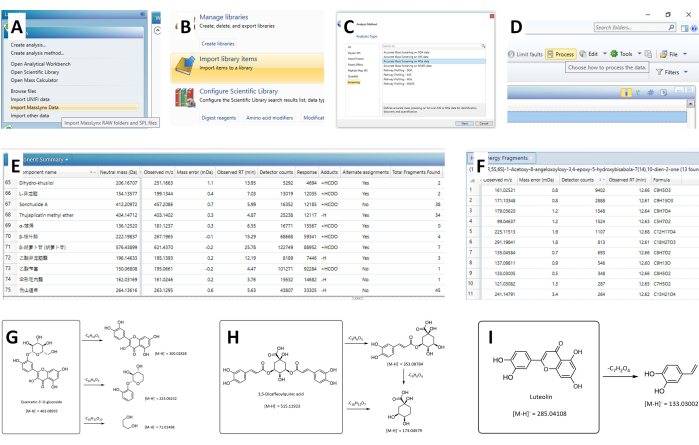The width and height of the screenshot is (699, 445).
Task: Click the copy icon beside Tools
Action: [648, 54]
